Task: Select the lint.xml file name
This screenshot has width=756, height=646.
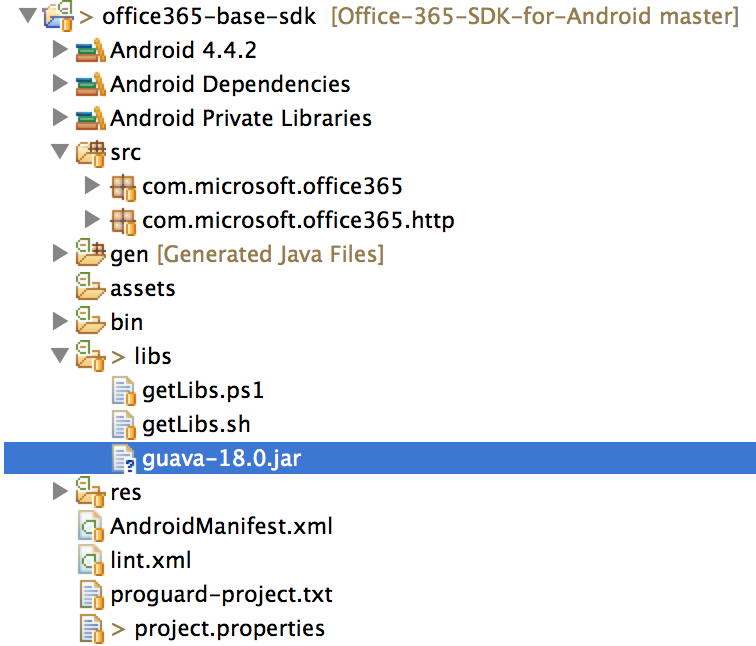Action: (150, 560)
